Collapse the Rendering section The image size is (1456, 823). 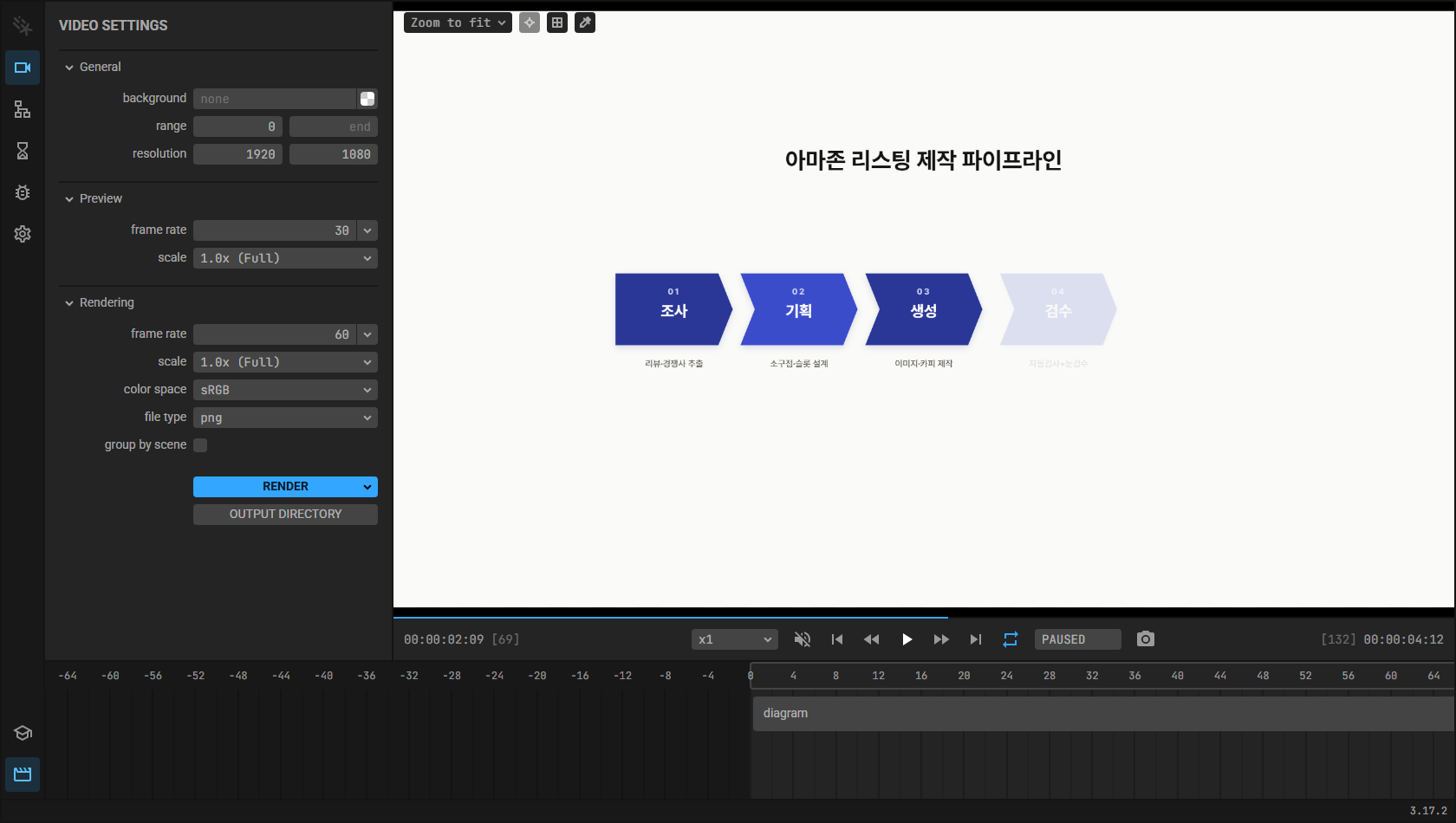coord(99,302)
